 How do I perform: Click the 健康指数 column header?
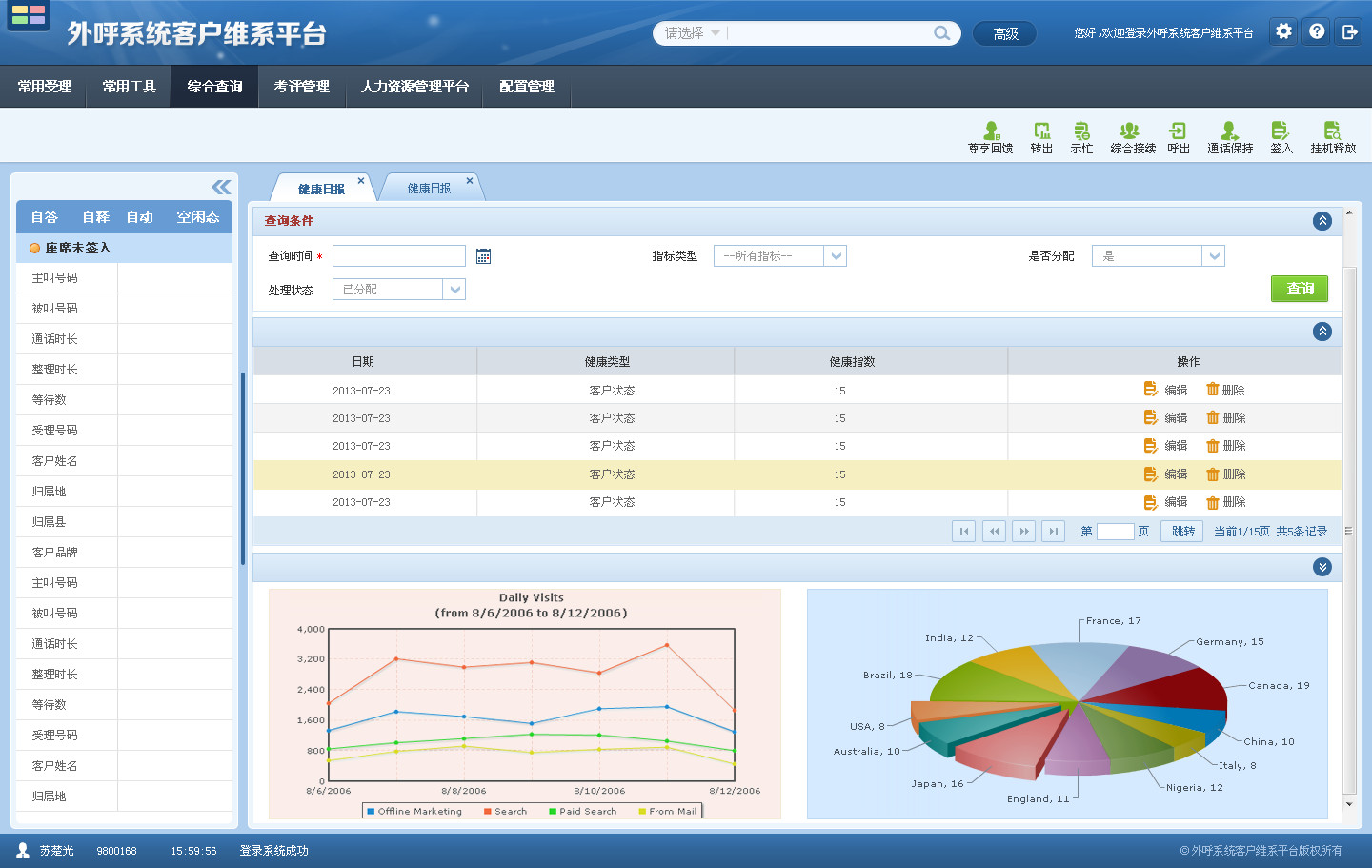pyautogui.click(x=871, y=361)
